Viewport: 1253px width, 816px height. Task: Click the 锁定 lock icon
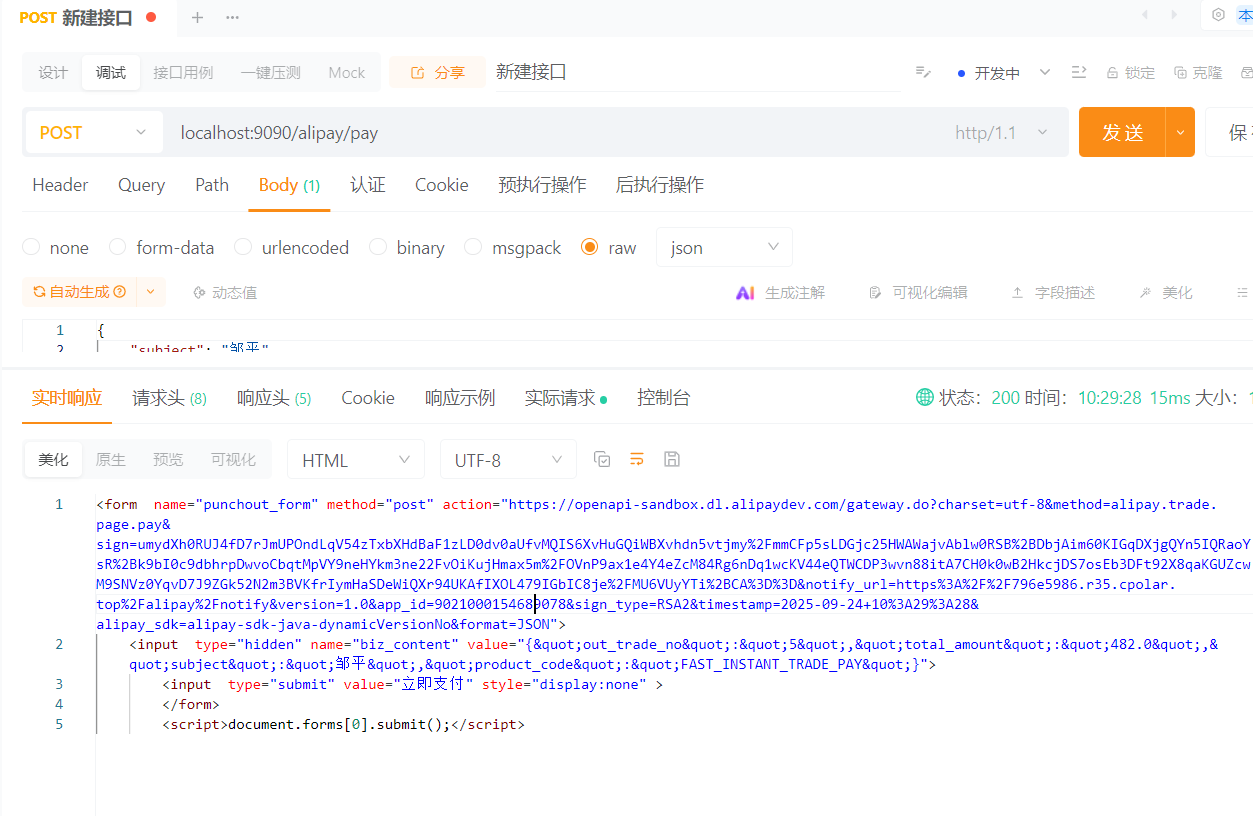click(1112, 73)
